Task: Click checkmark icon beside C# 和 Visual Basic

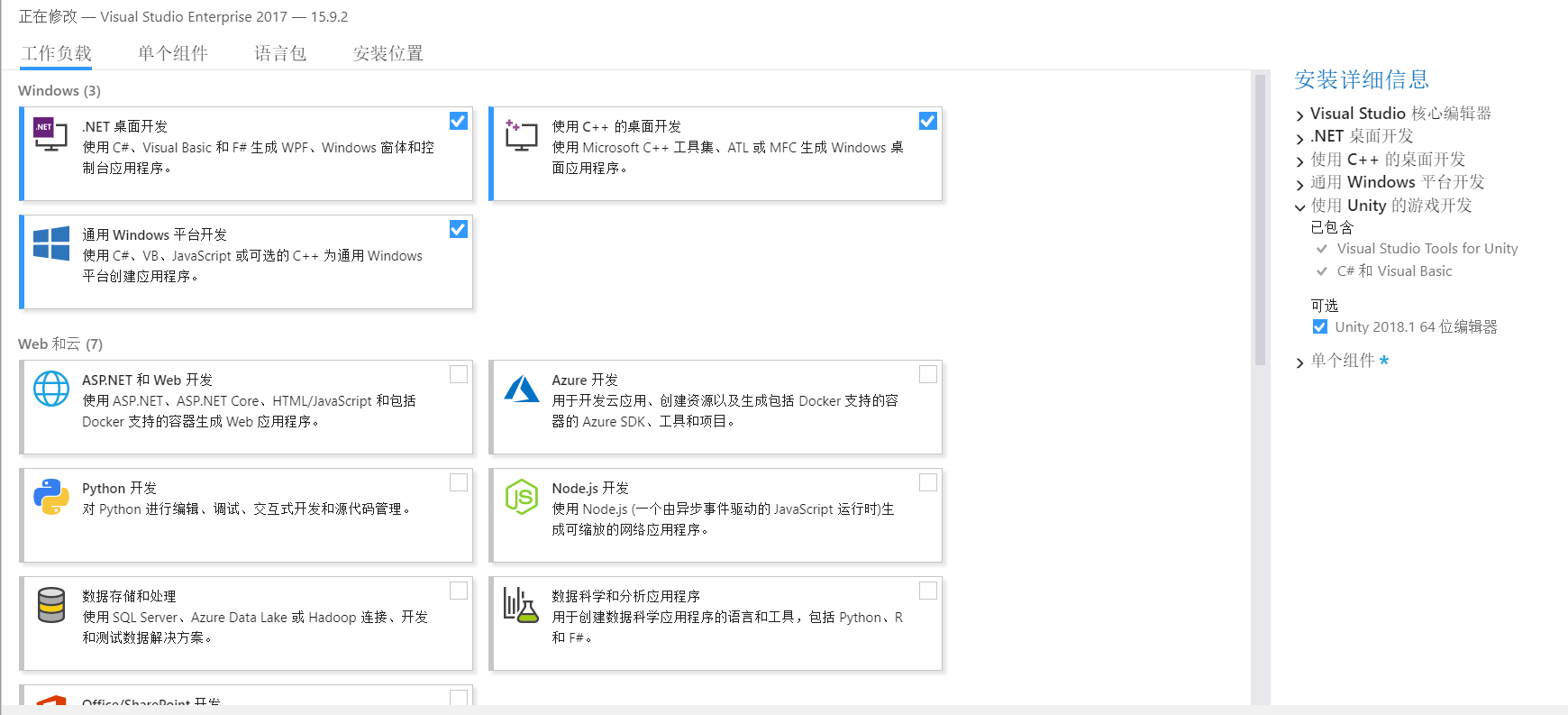Action: point(1322,271)
